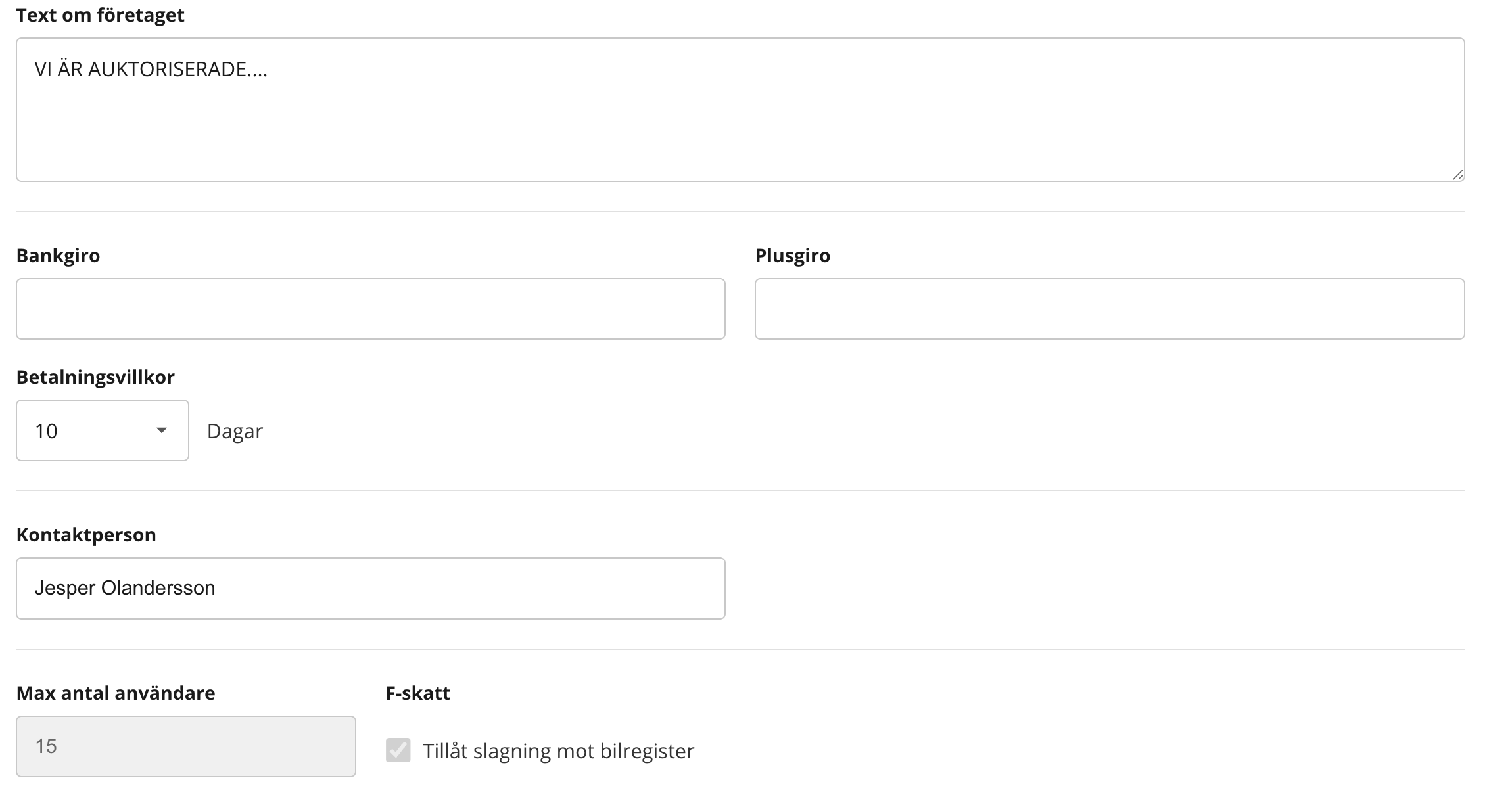The height and width of the screenshot is (799, 1512).
Task: Open the Betalningsvillkor days dropdown showing 10
Action: (102, 430)
